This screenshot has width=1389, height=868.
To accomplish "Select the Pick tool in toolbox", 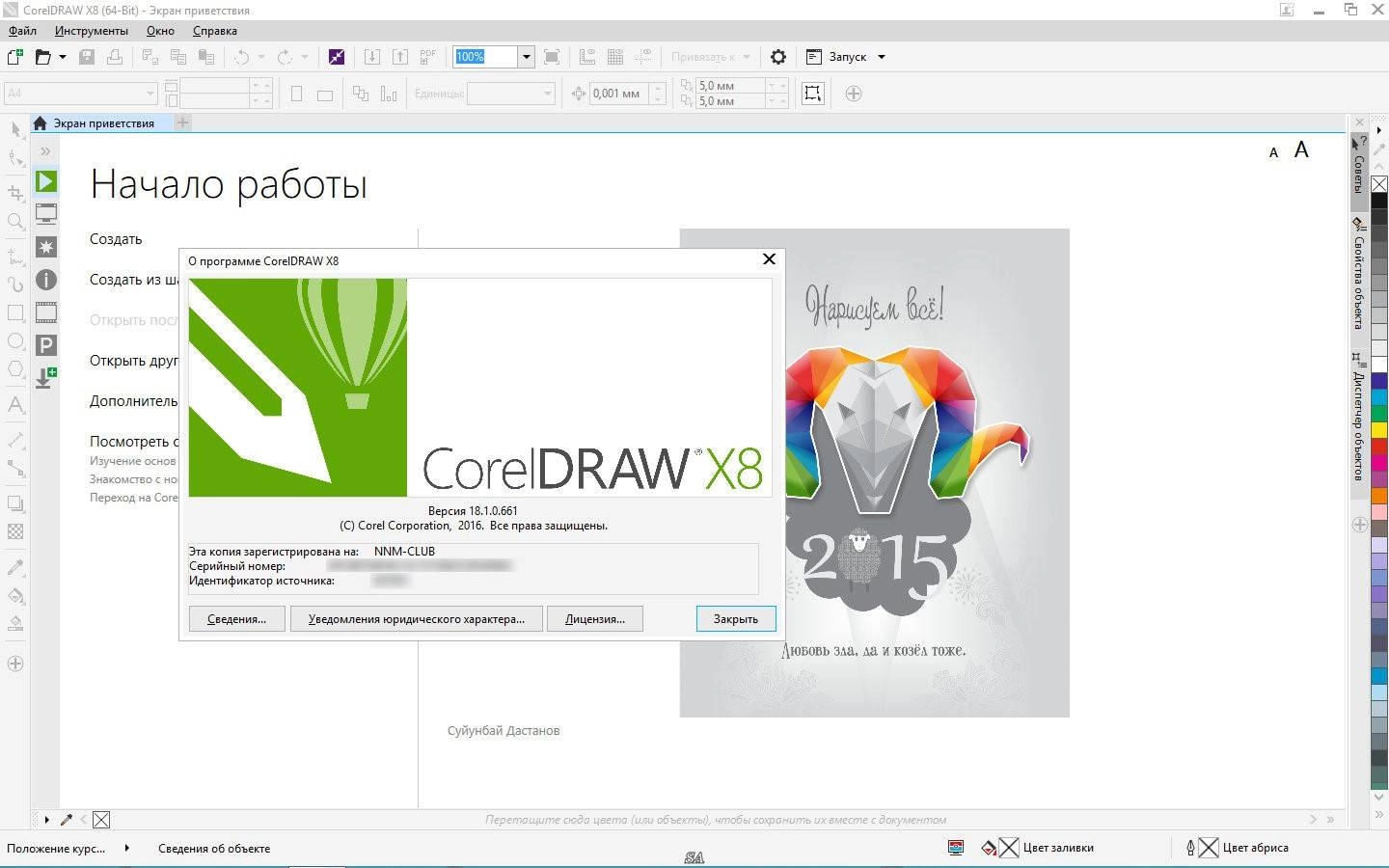I will coord(15,129).
